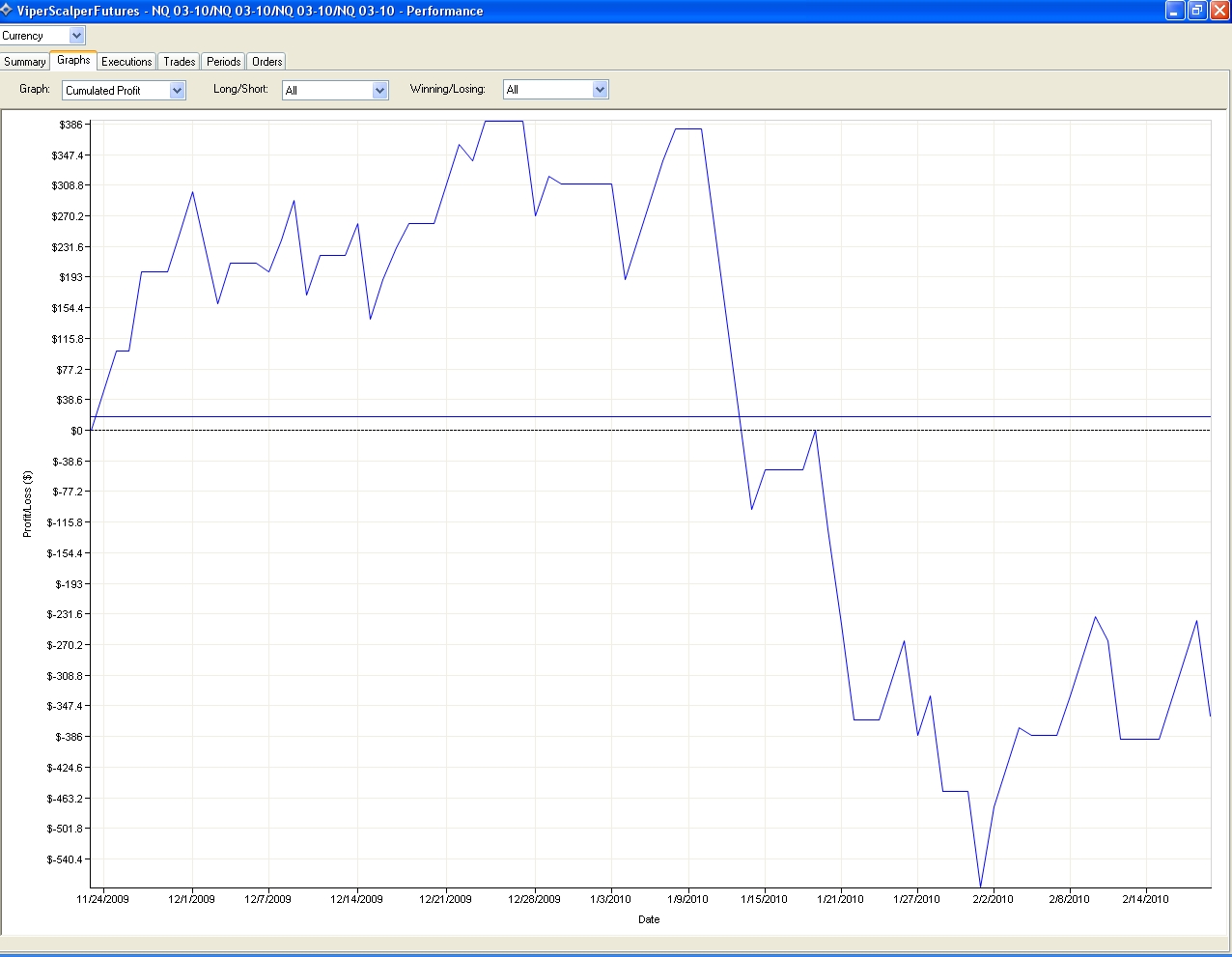Click the $-386 y-axis label
The height and width of the screenshot is (957, 1232).
coord(69,737)
